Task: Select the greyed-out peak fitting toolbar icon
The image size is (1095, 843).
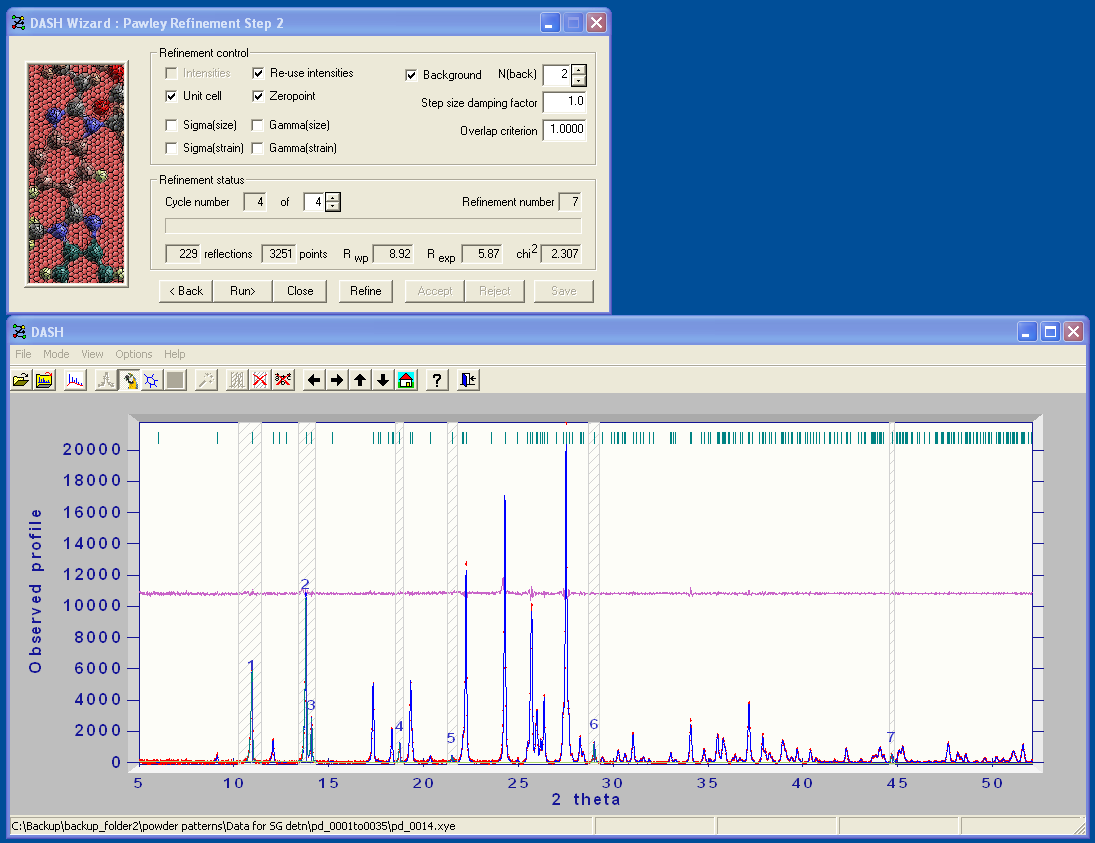Action: click(x=106, y=380)
